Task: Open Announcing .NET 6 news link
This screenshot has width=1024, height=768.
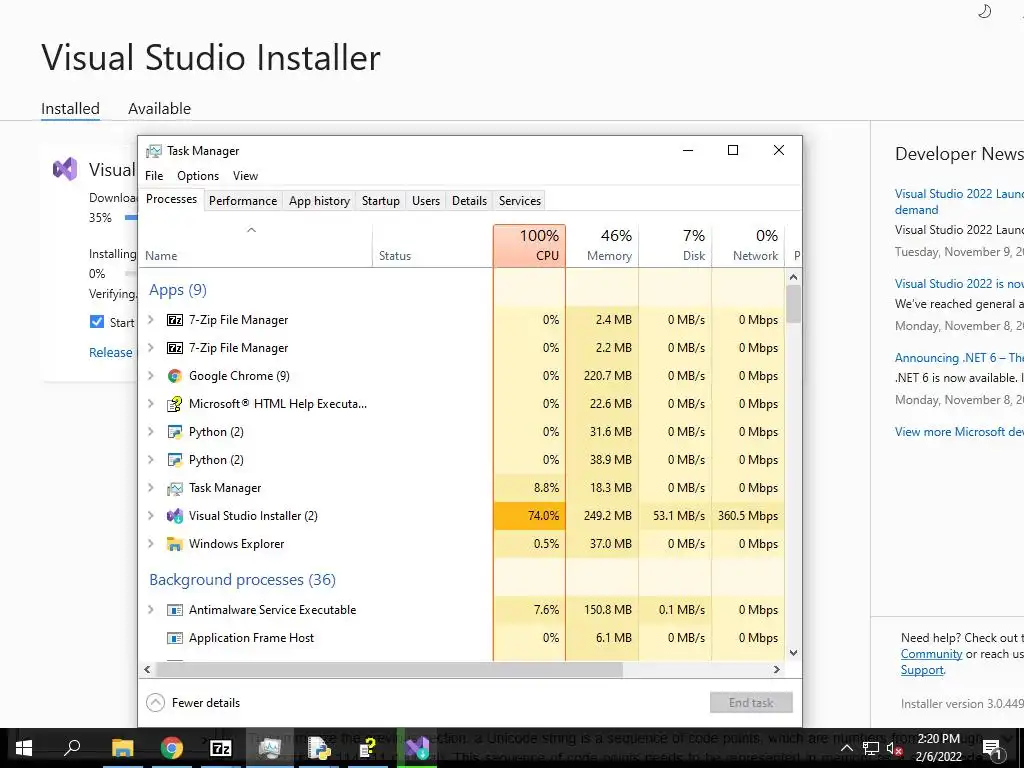Action: point(959,358)
